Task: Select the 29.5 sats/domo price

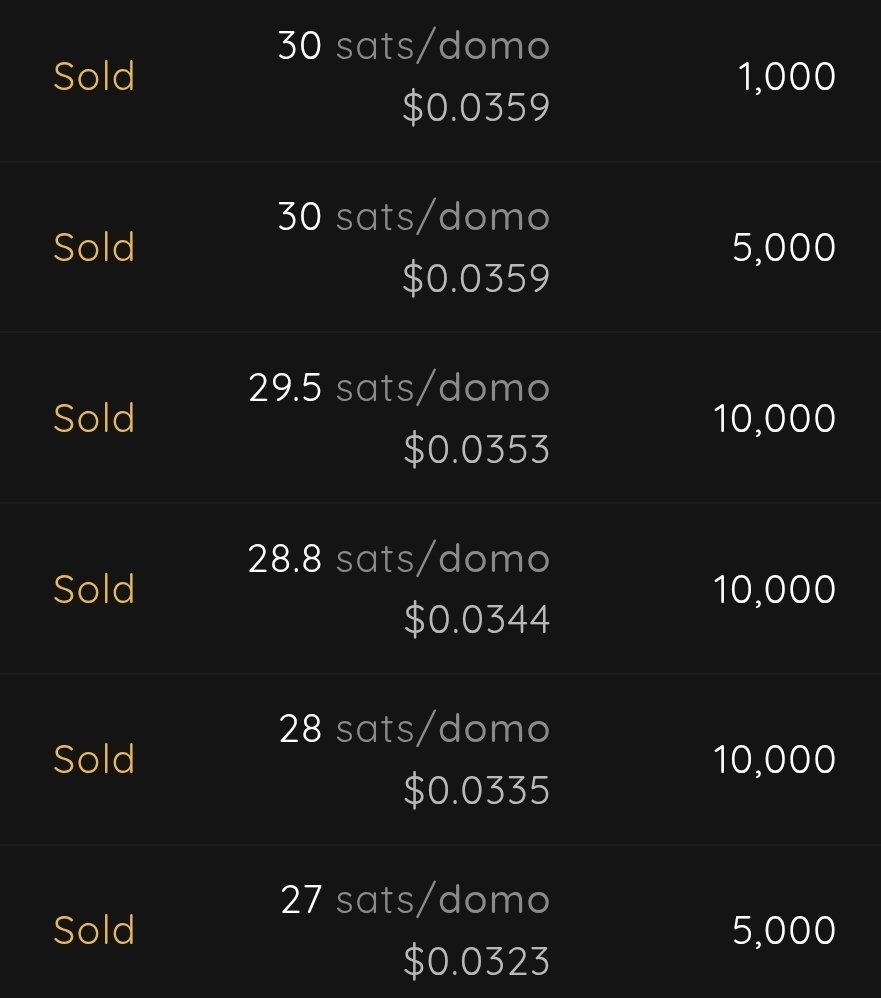Action: point(398,387)
